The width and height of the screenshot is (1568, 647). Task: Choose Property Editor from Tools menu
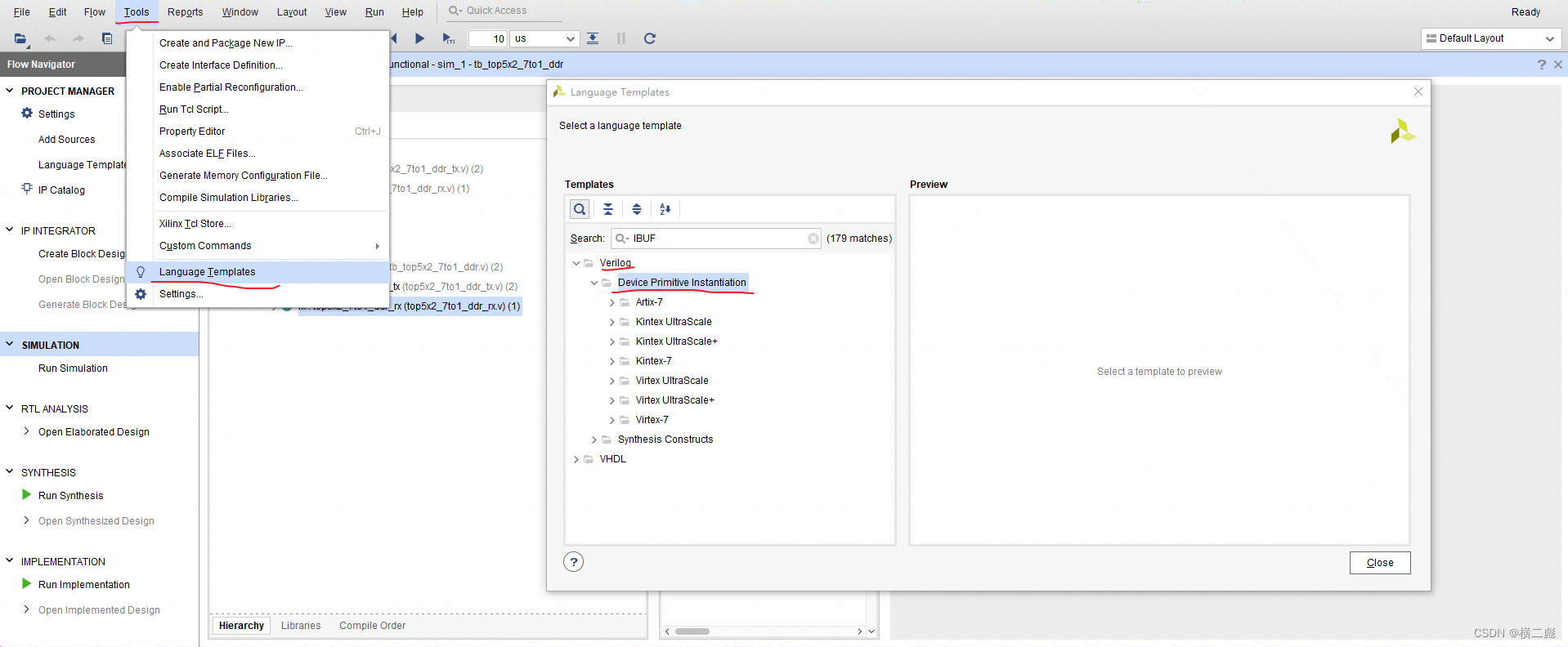coord(192,132)
